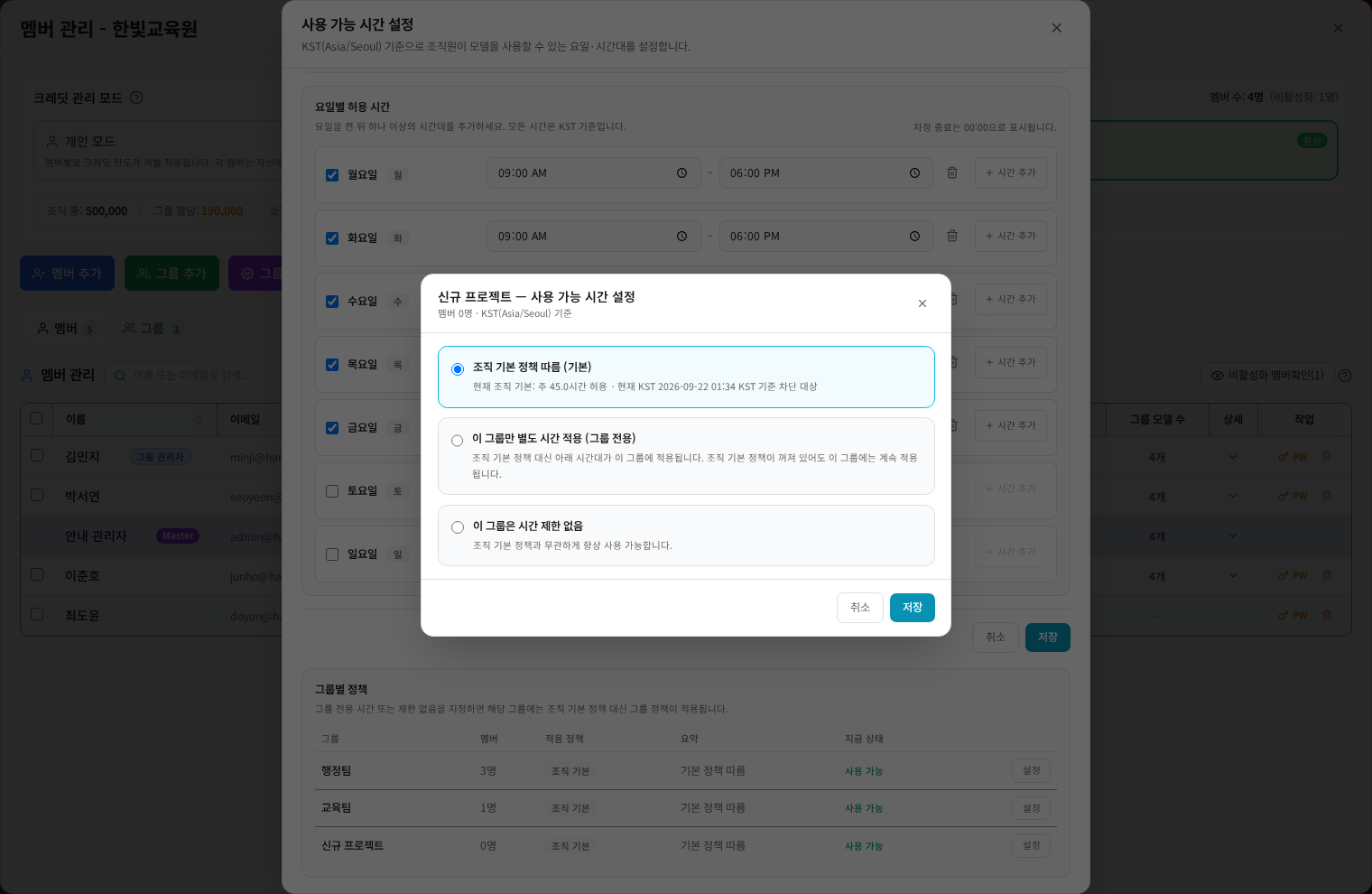The height and width of the screenshot is (894, 1372).
Task: Delete member 이준호 with the trash icon
Action: click(1327, 576)
